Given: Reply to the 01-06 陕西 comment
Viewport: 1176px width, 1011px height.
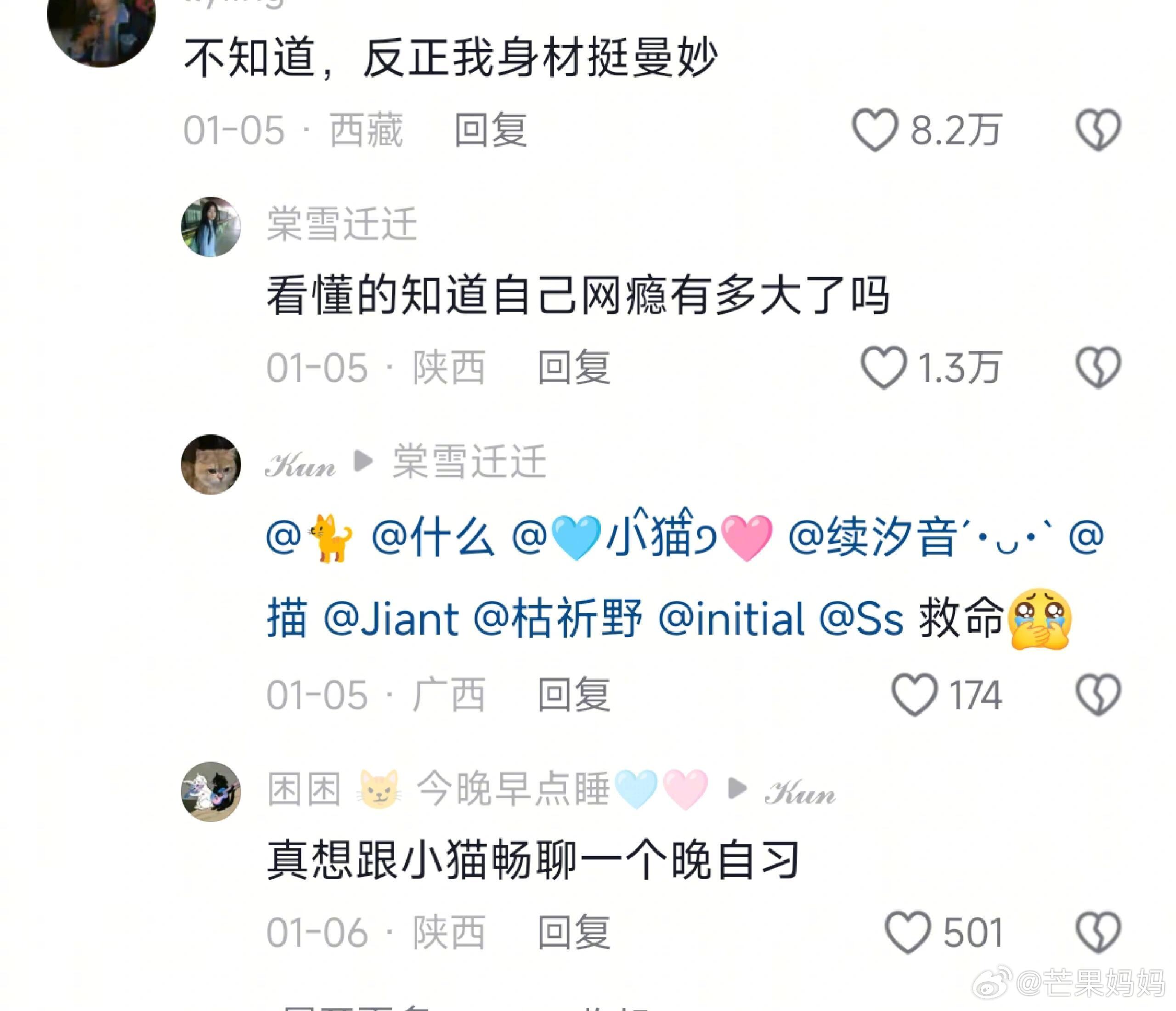Looking at the screenshot, I should [x=574, y=933].
